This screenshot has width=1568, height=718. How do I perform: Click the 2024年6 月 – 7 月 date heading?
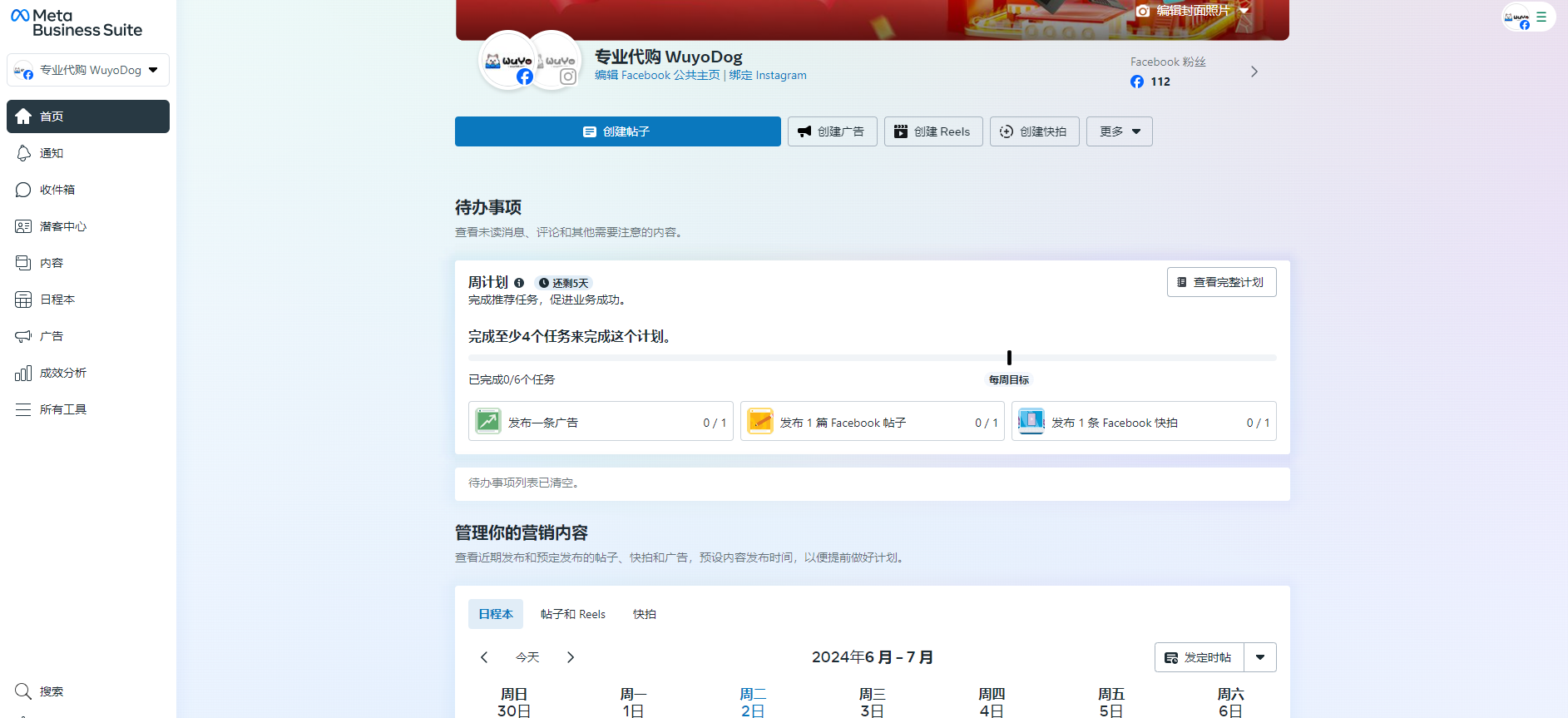[873, 657]
